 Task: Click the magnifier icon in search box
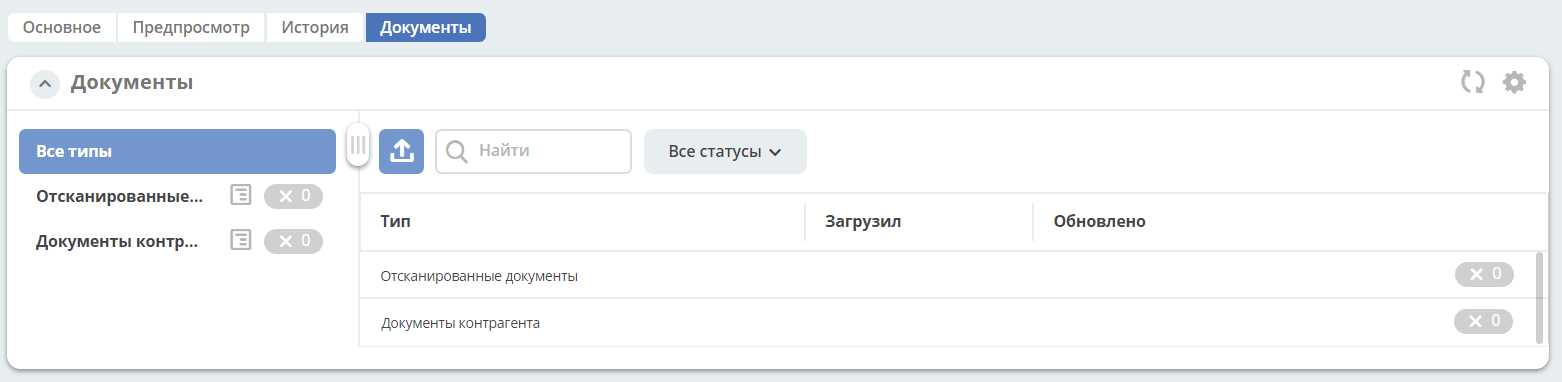pyautogui.click(x=457, y=152)
